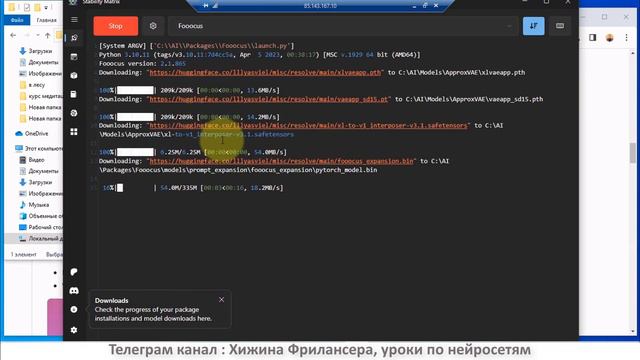This screenshot has height=360, width=640.
Task: Toggle the browser side panel icon
Action: point(593,38)
